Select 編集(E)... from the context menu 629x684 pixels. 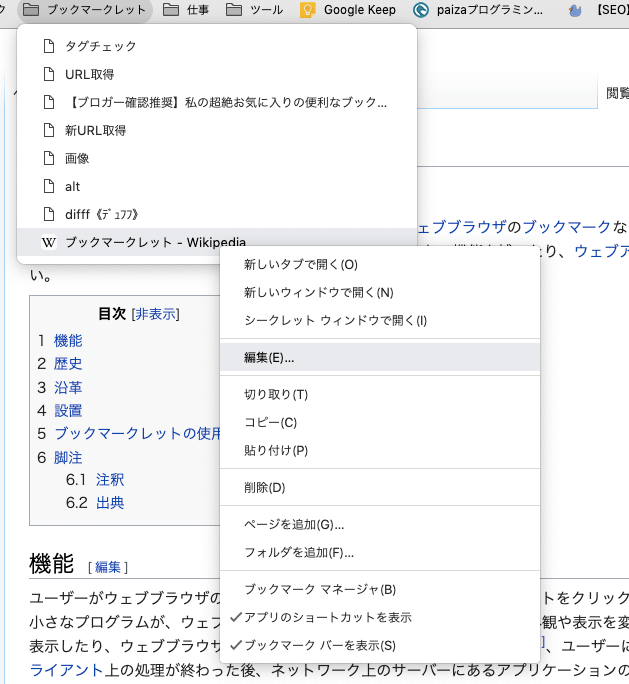tap(269, 357)
